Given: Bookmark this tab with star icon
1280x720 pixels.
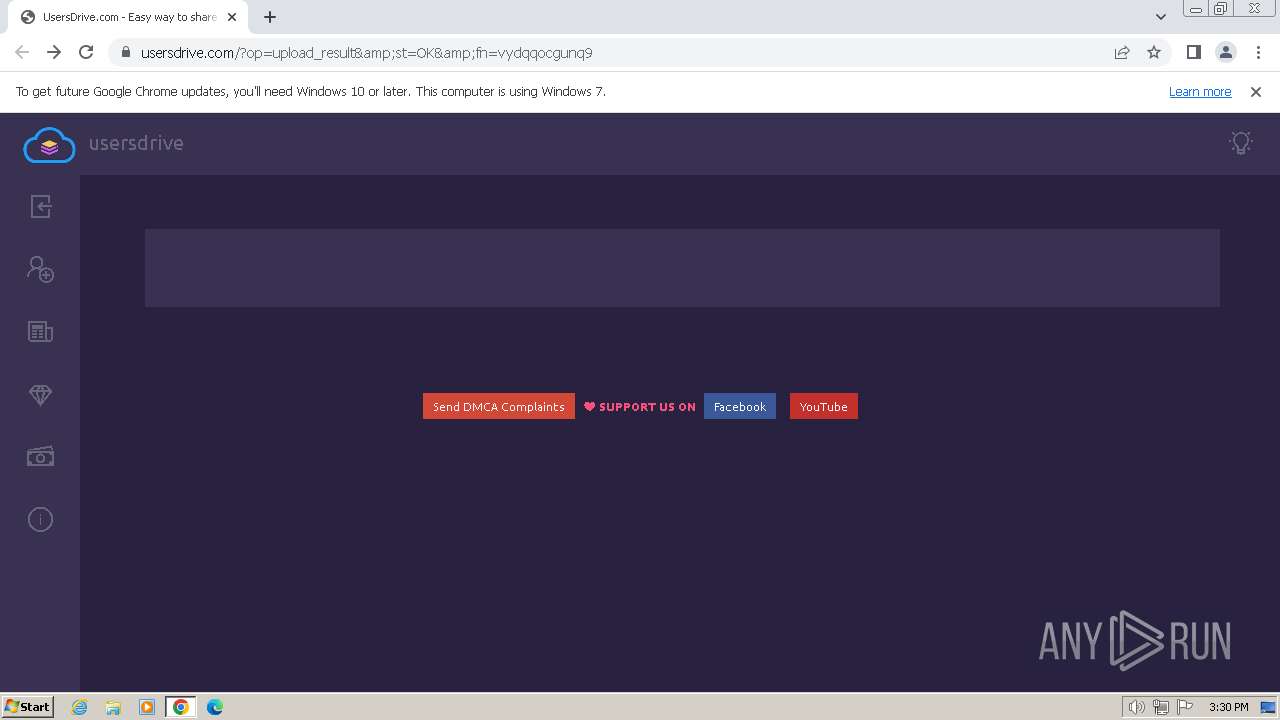Looking at the screenshot, I should (1154, 52).
